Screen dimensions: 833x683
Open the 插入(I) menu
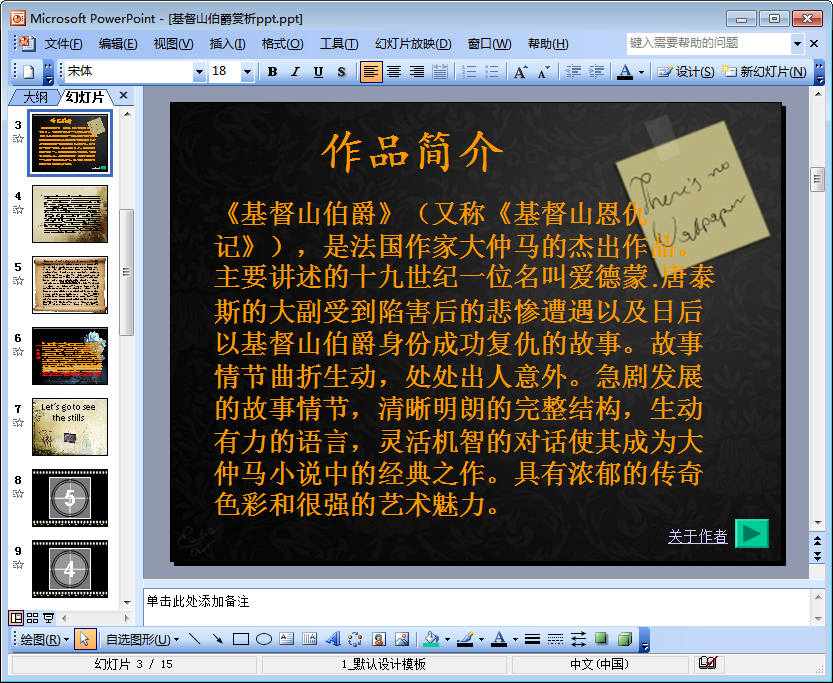click(227, 44)
